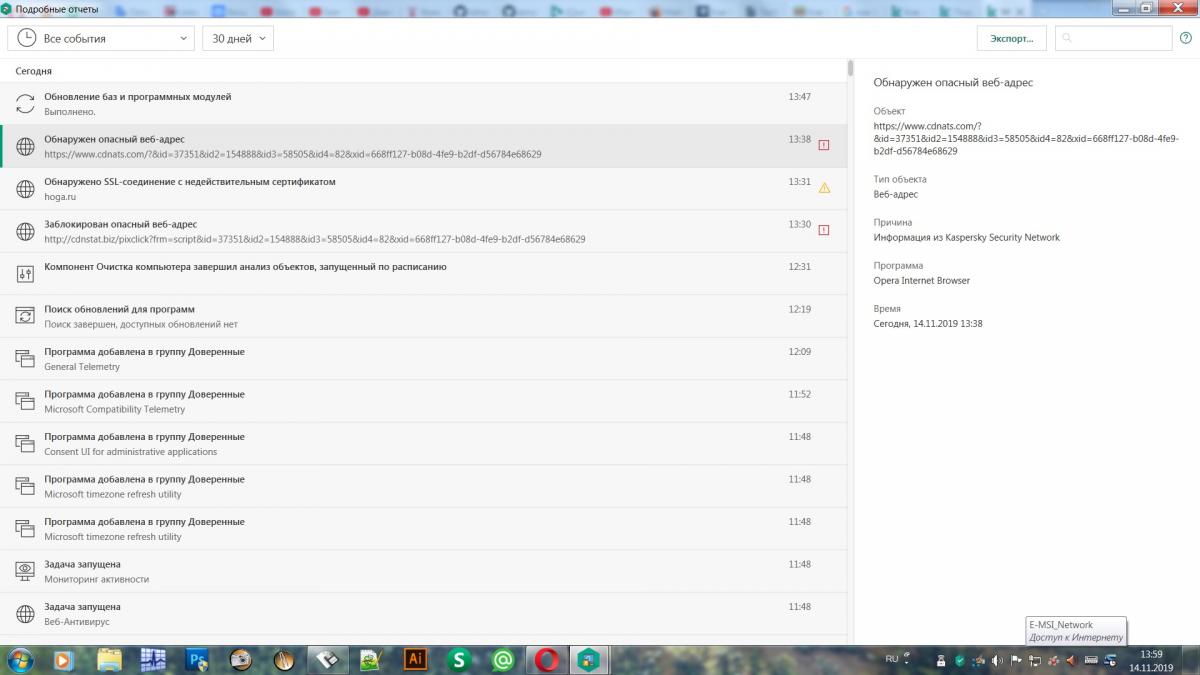Click the globe icon on SSL-соединение row
The height and width of the screenshot is (675, 1200).
[25, 189]
